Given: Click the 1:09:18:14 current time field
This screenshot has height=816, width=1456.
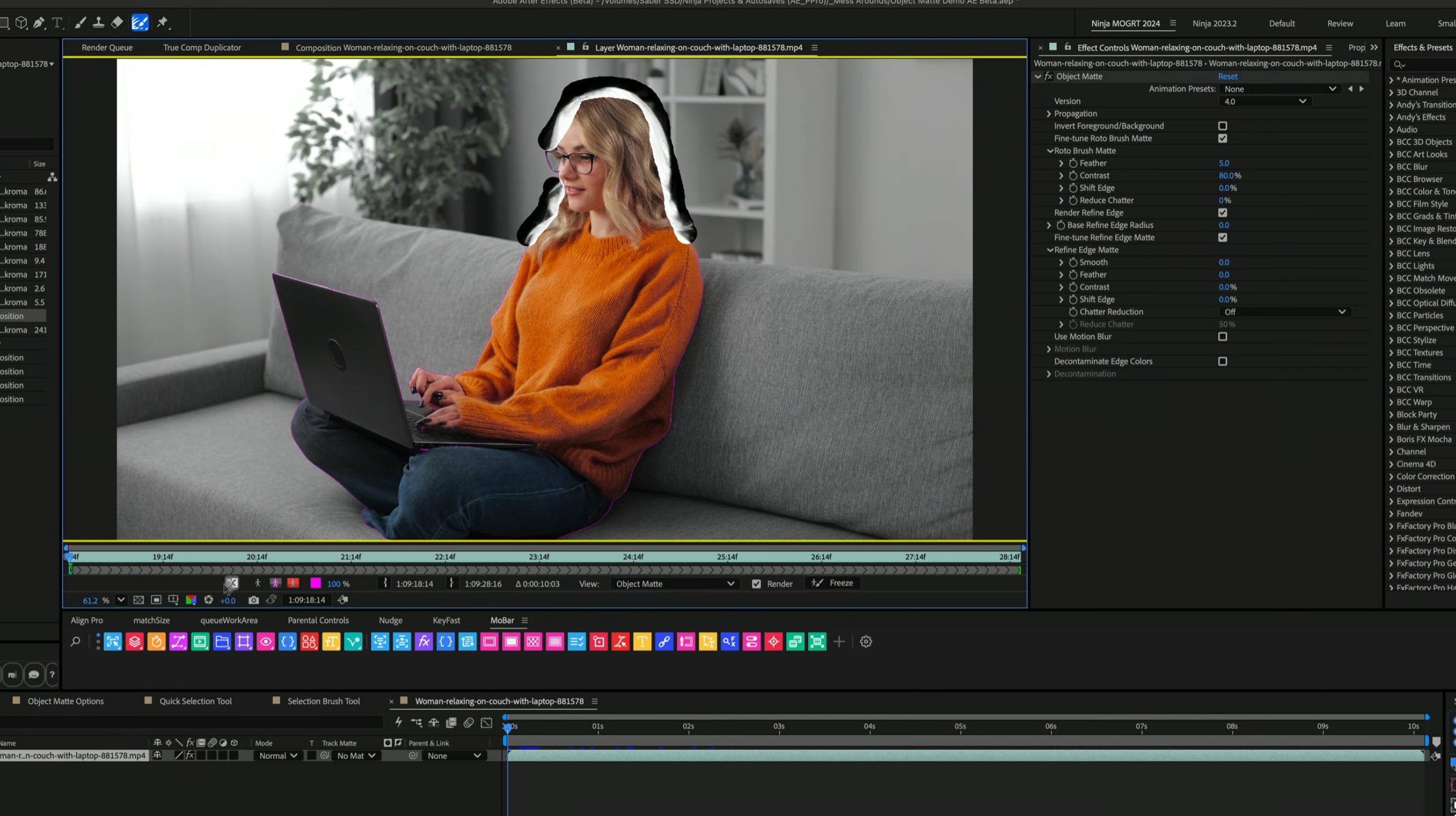Looking at the screenshot, I should (x=306, y=600).
